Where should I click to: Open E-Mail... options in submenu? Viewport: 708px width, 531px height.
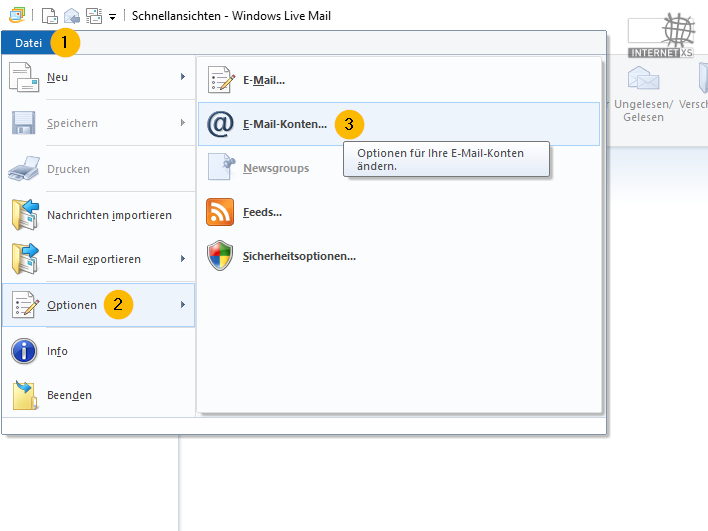(x=399, y=80)
